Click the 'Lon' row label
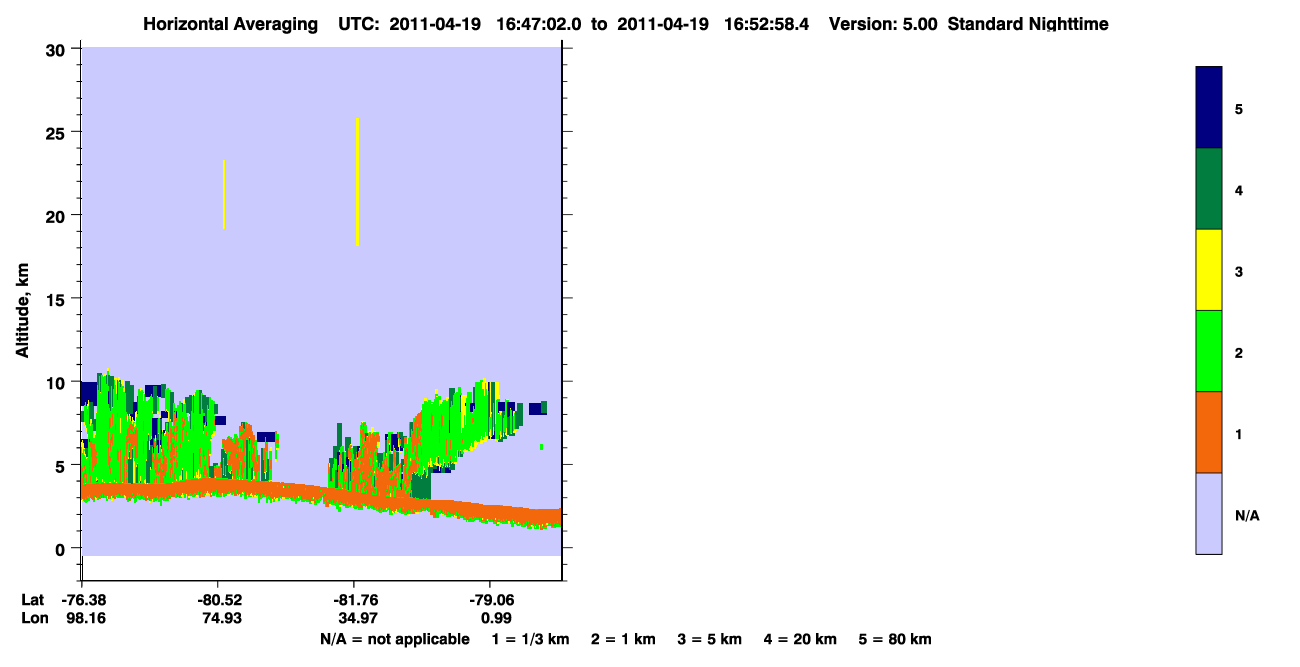Screen dimensions: 1300x667 point(34,618)
